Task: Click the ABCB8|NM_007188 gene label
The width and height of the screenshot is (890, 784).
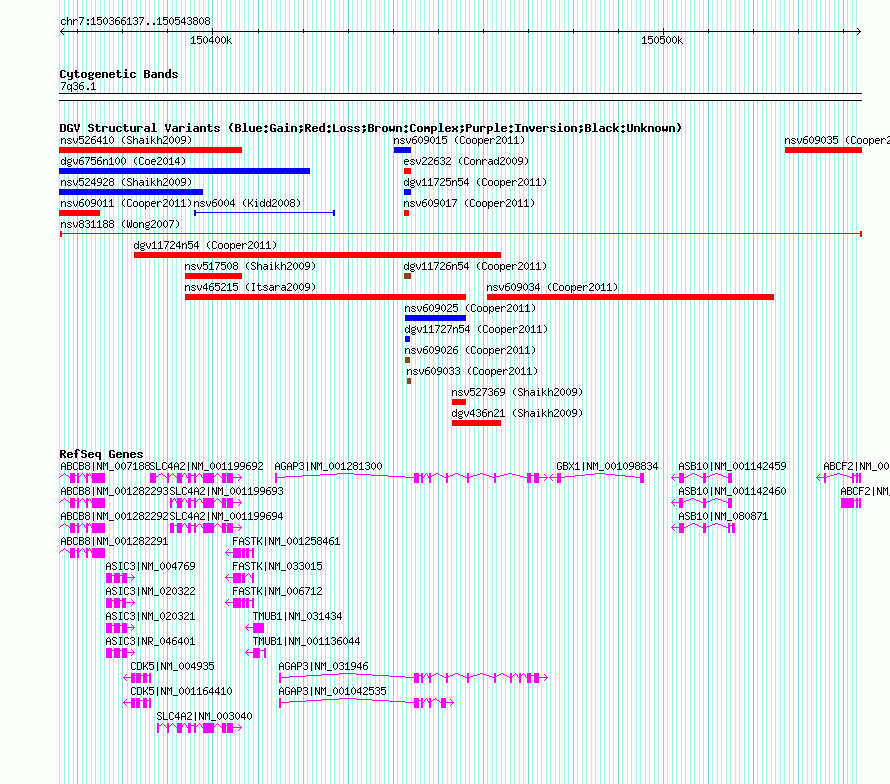Action: tap(105, 466)
